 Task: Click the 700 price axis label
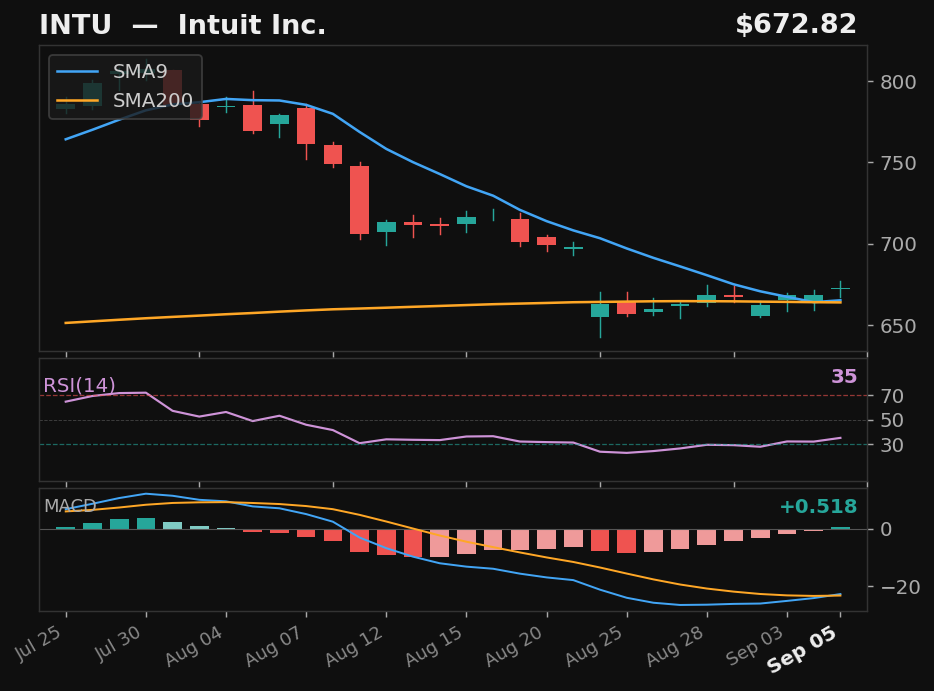click(898, 244)
